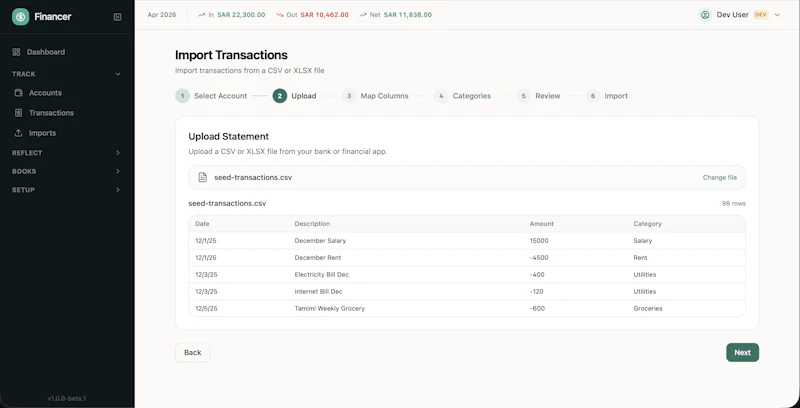Click the seed-transactions.csv file icon
The width and height of the screenshot is (800, 408).
[203, 177]
